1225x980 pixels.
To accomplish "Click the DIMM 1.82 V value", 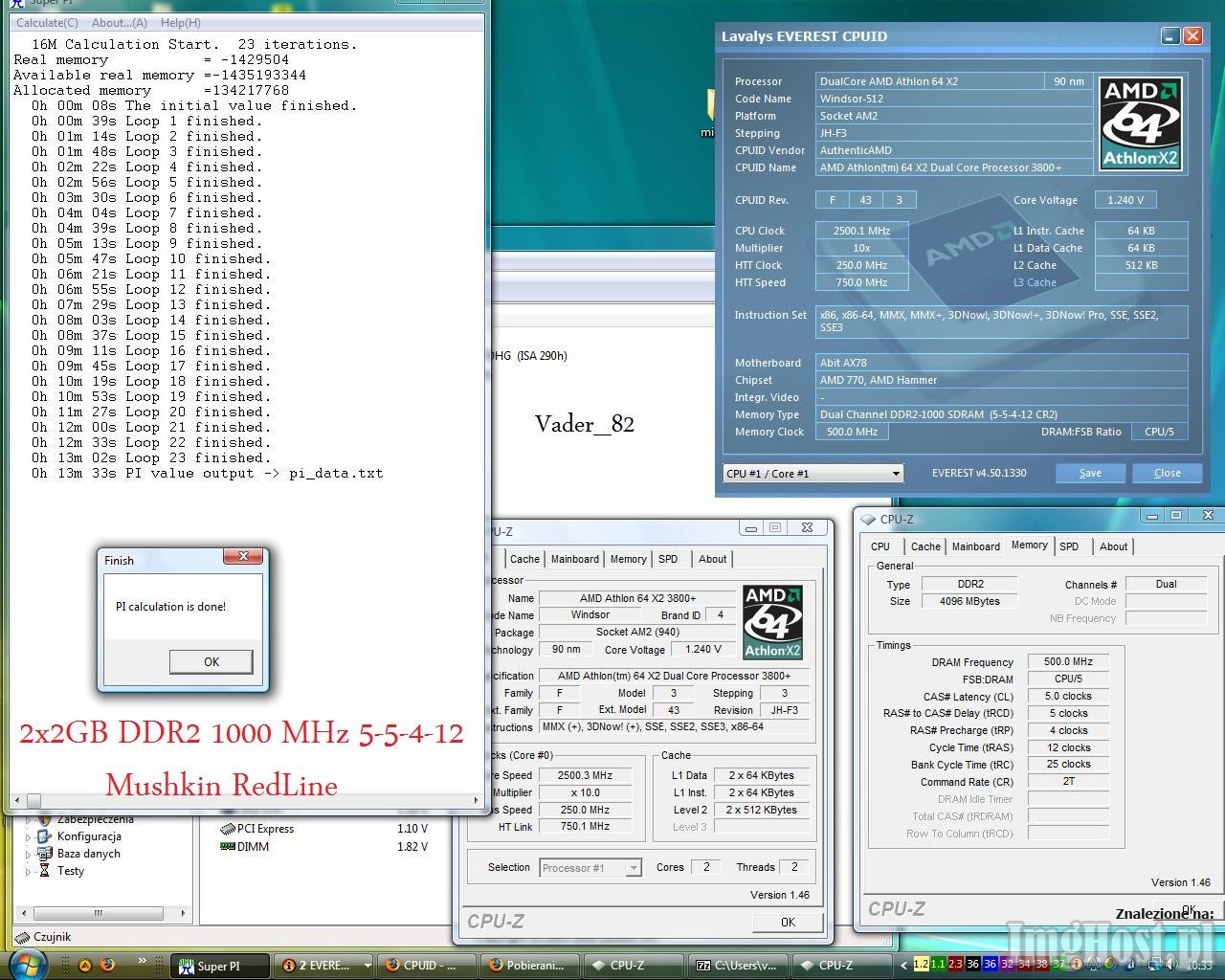I will point(412,847).
